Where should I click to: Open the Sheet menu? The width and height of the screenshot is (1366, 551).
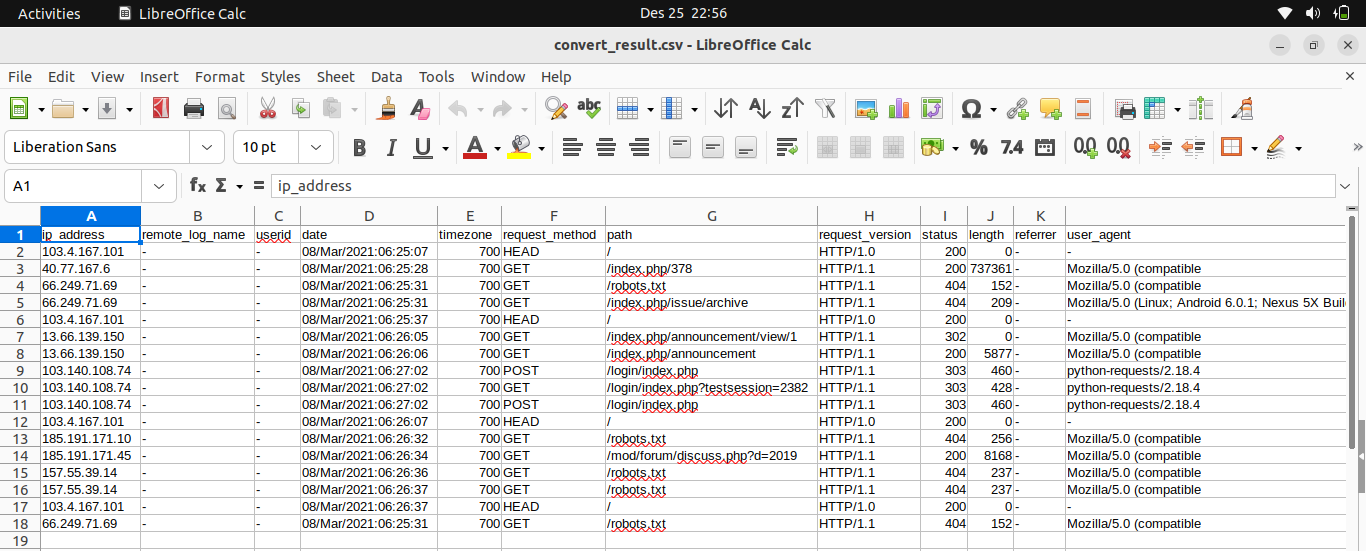pos(336,76)
